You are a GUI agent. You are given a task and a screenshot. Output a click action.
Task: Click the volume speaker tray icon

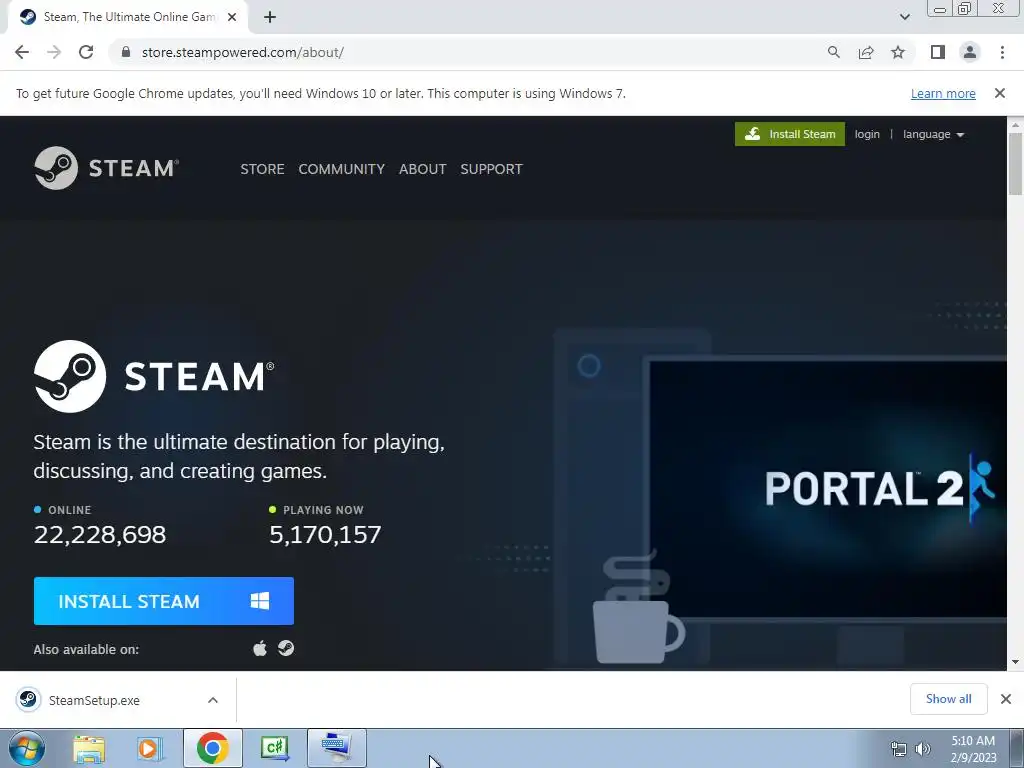coord(923,749)
